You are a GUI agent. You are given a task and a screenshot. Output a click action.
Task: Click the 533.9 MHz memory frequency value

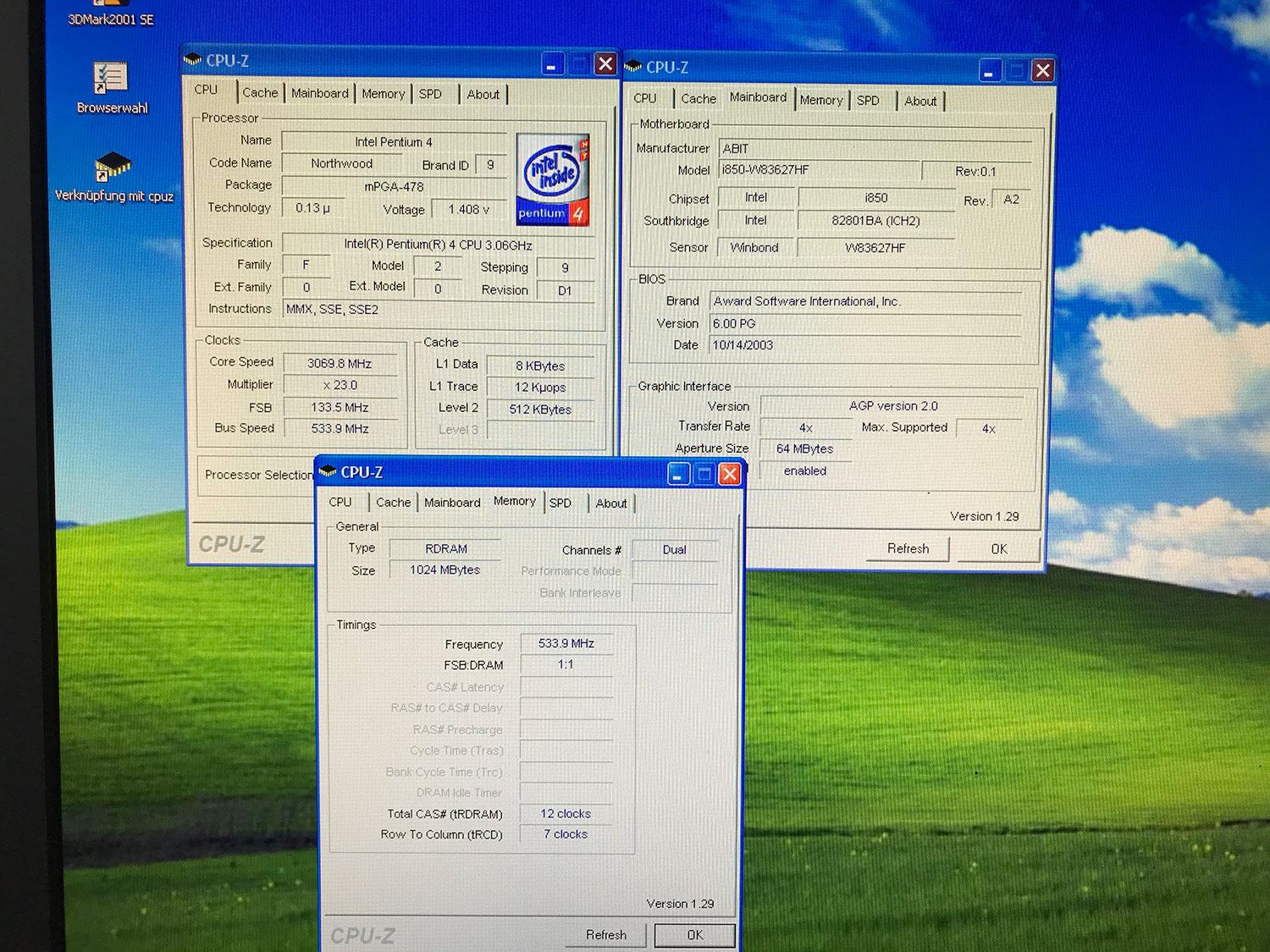coord(566,644)
